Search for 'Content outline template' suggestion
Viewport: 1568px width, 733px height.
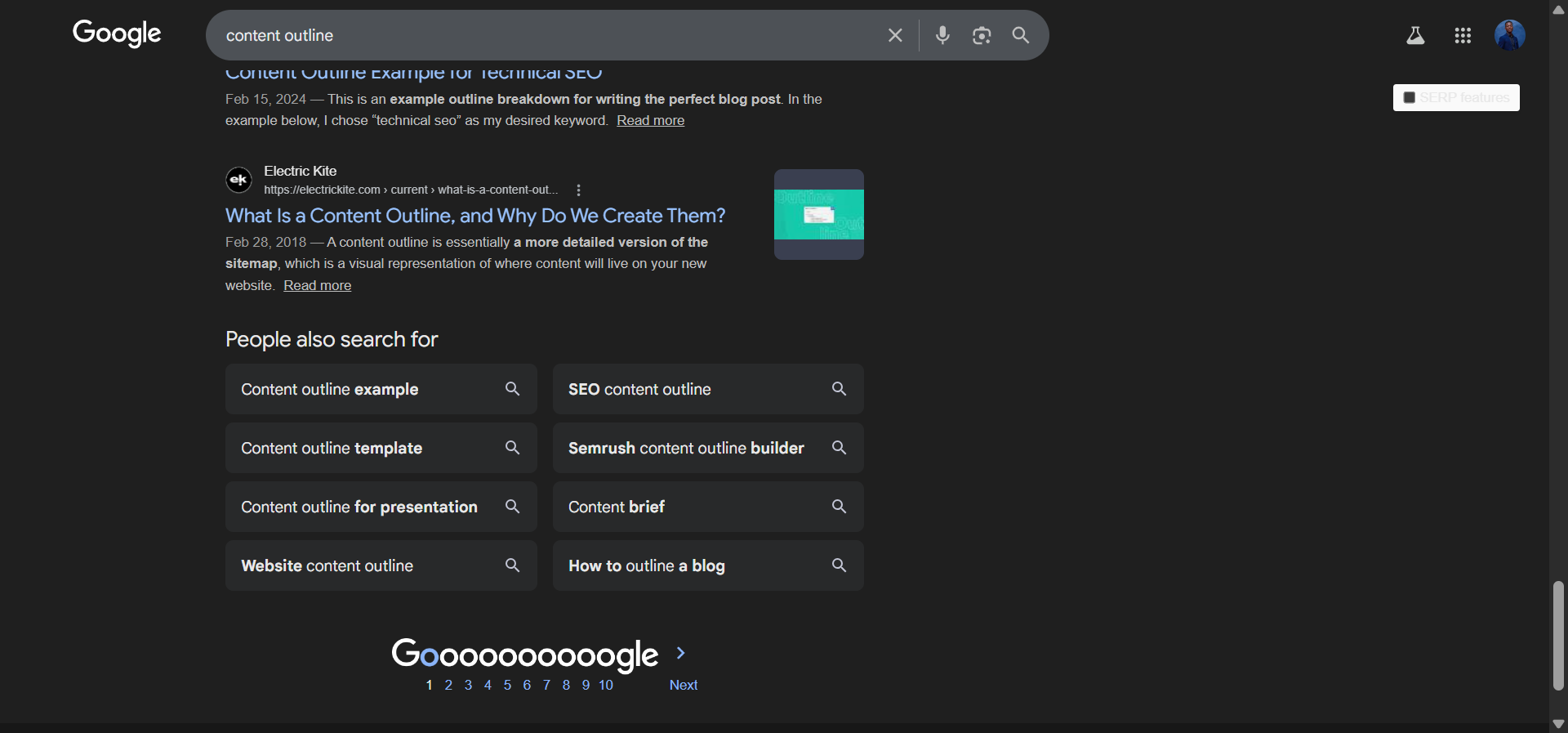pos(381,448)
